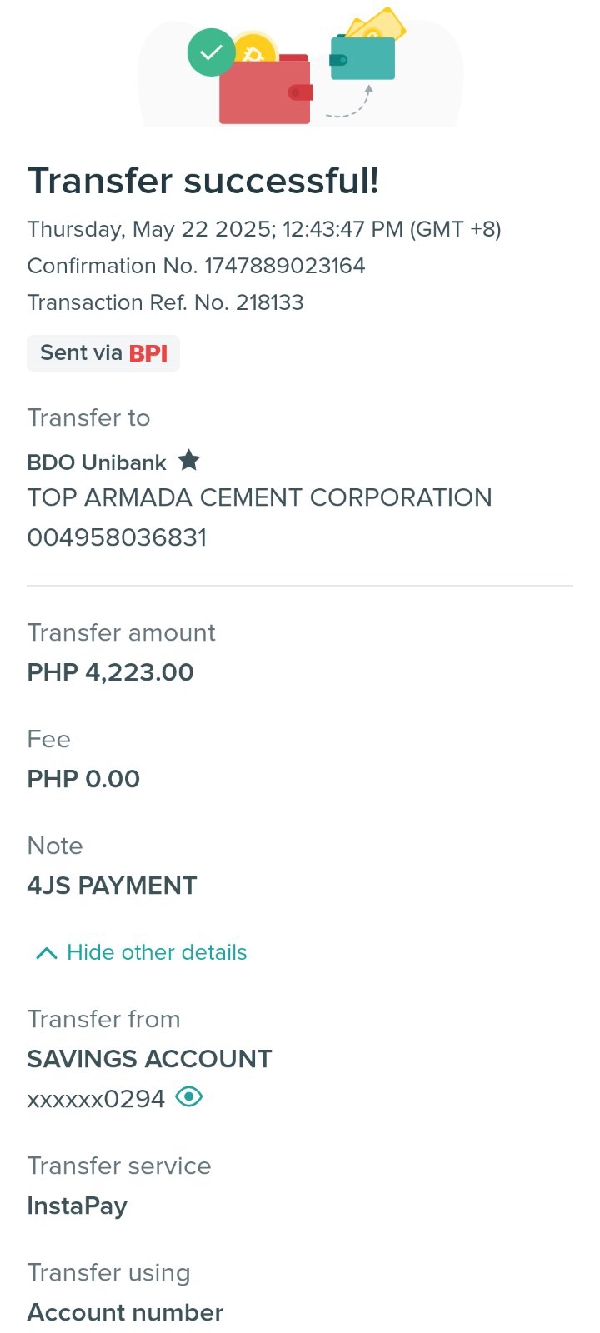Tap the Sent via BPI badge
Viewport: 600px width, 1333px height.
click(x=103, y=353)
